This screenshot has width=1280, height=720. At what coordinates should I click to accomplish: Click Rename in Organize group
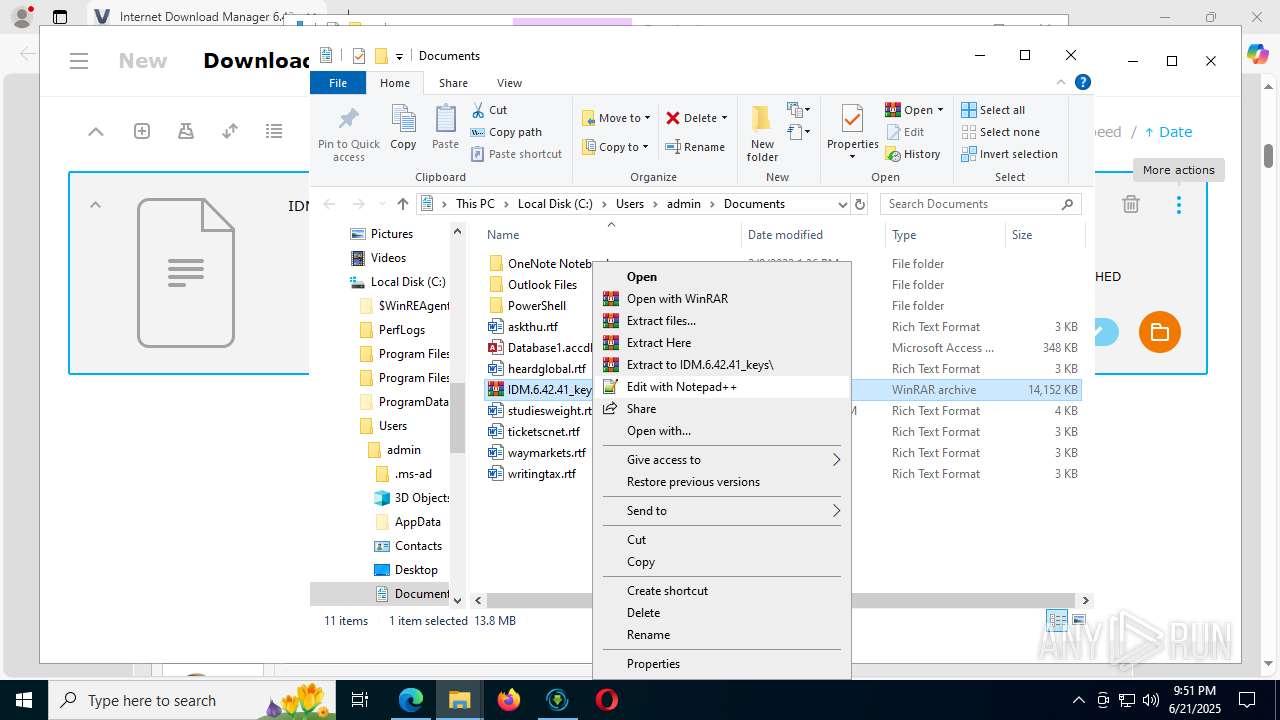[x=696, y=147]
